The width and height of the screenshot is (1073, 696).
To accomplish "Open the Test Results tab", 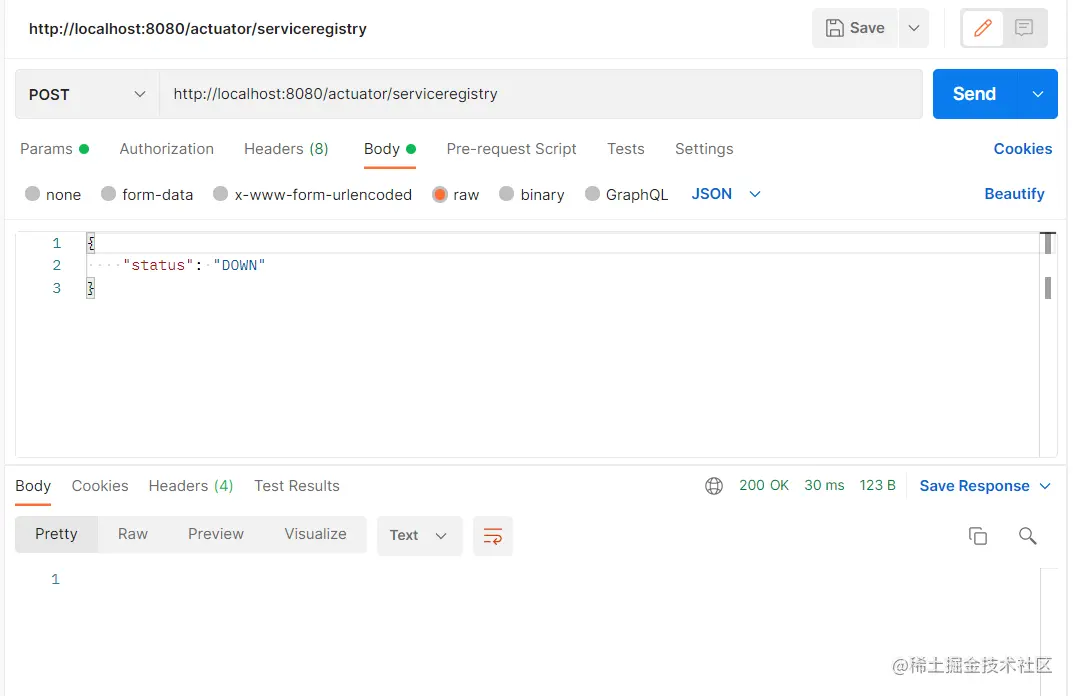I will [x=296, y=486].
